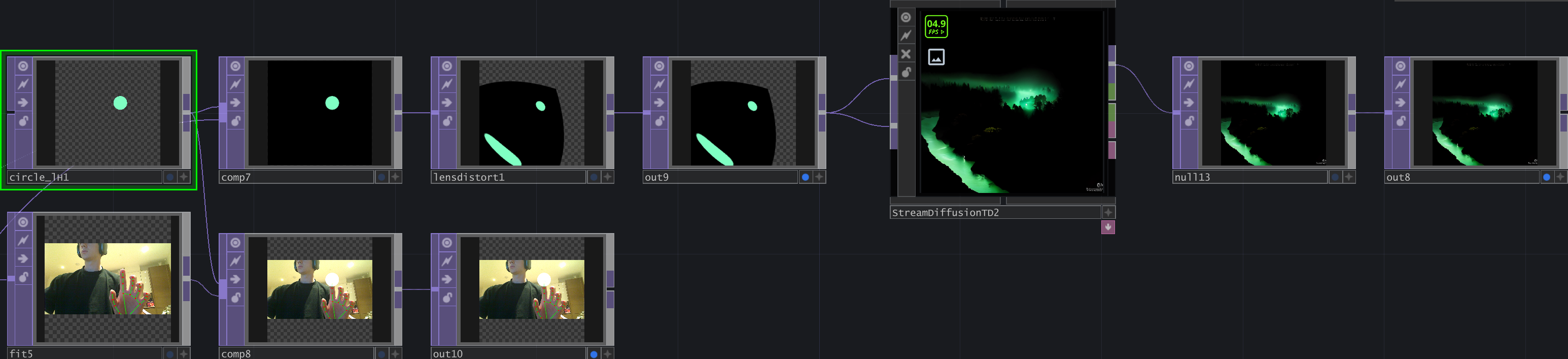Select the out8 node name label
Viewport: 1568px width, 359px height.
[1461, 177]
